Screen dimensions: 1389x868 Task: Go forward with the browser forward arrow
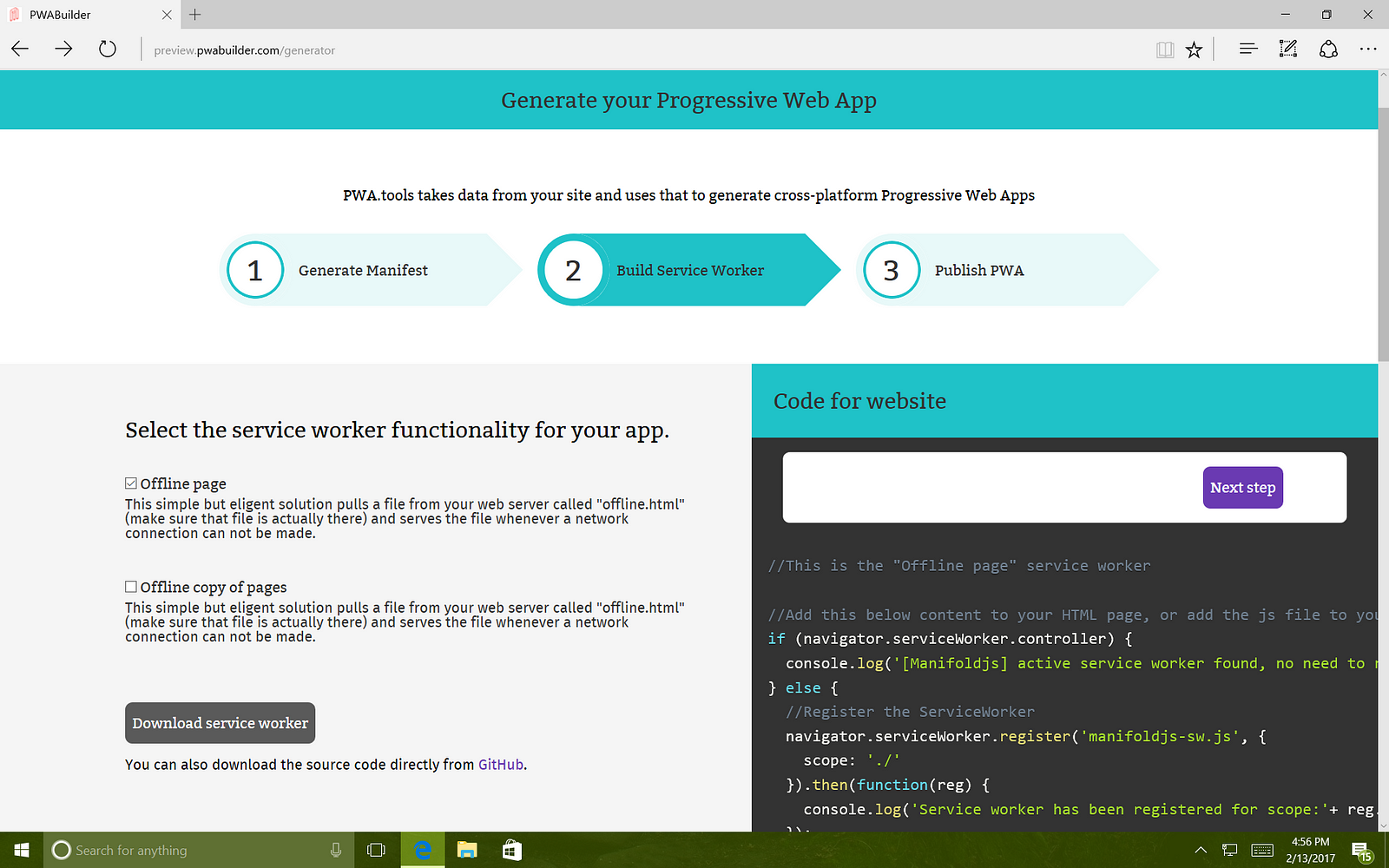(63, 49)
